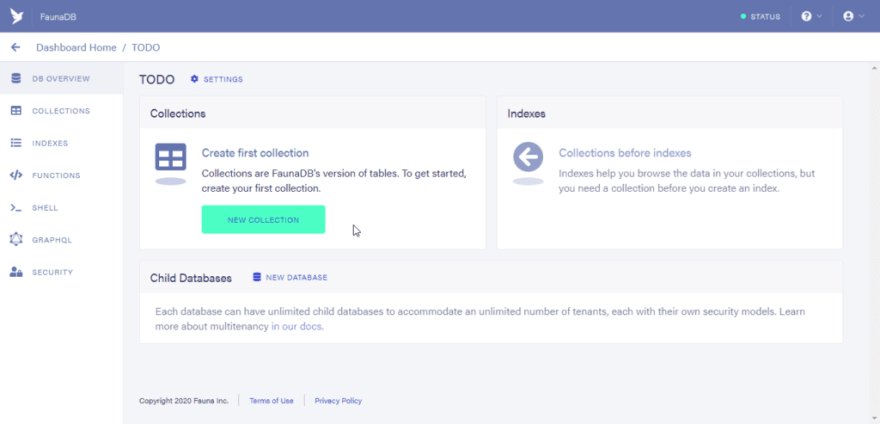
Task: Click the user account avatar icon
Action: [x=848, y=16]
